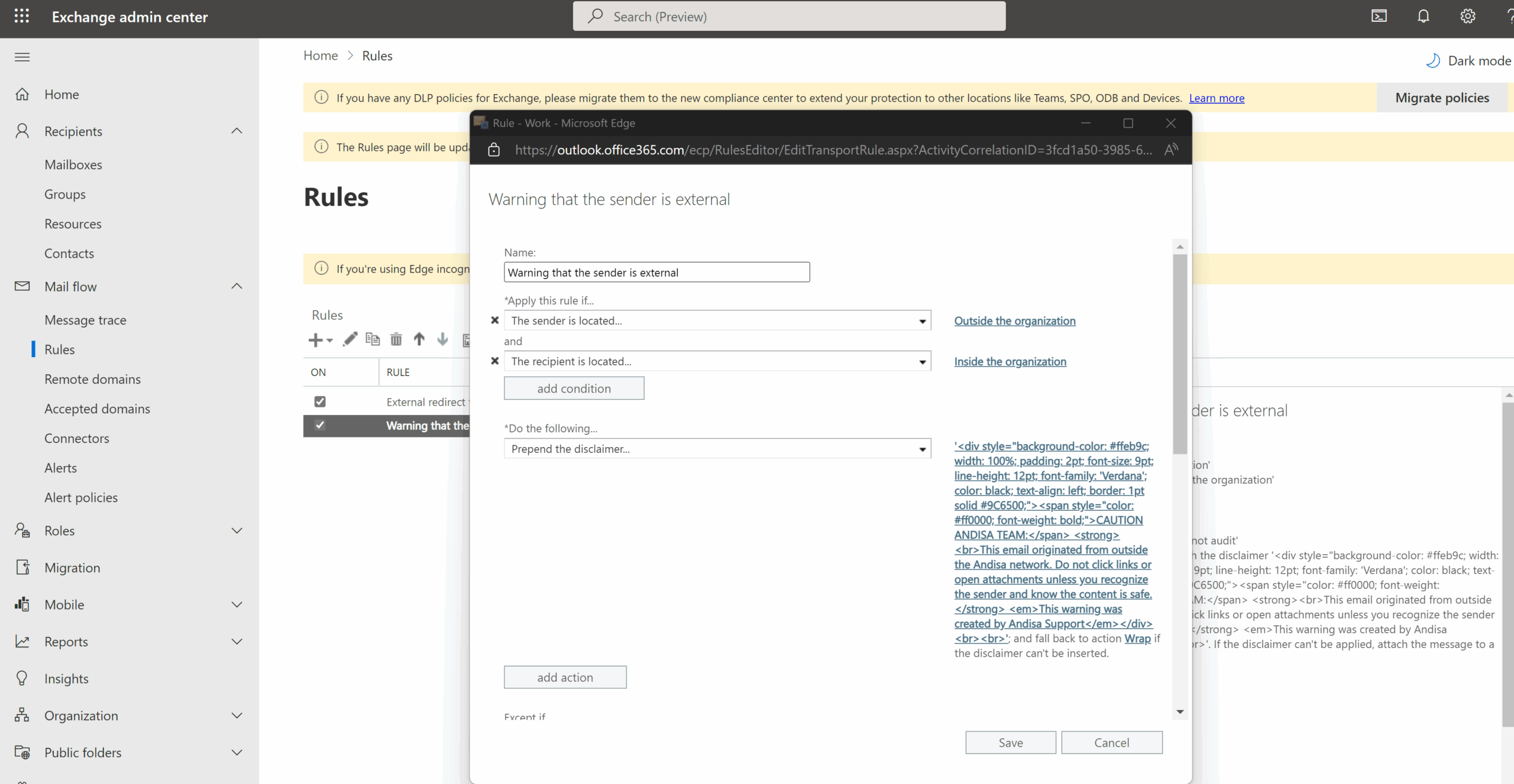Remove the recipient is located condition
This screenshot has height=784, width=1514.
[495, 361]
